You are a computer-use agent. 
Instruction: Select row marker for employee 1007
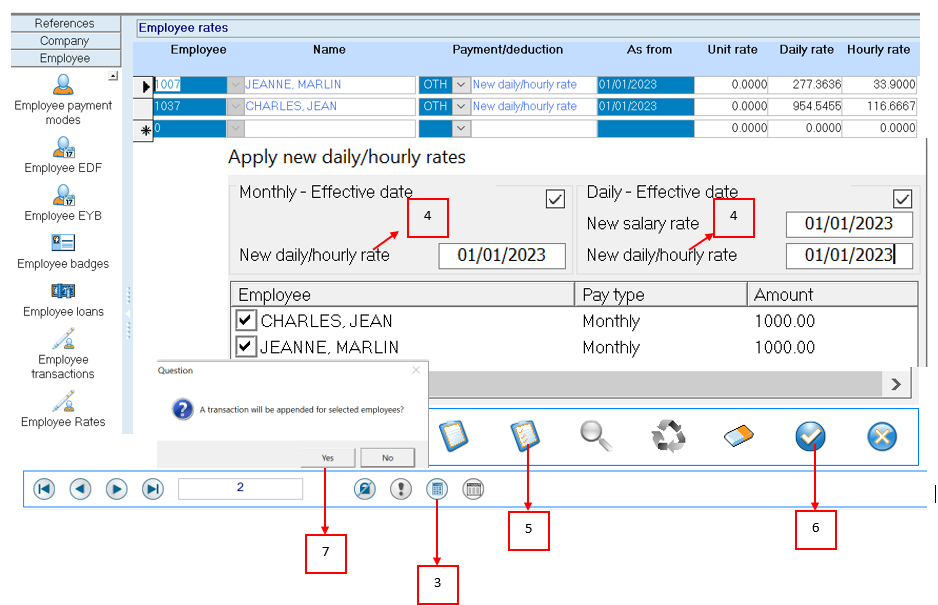(x=144, y=86)
